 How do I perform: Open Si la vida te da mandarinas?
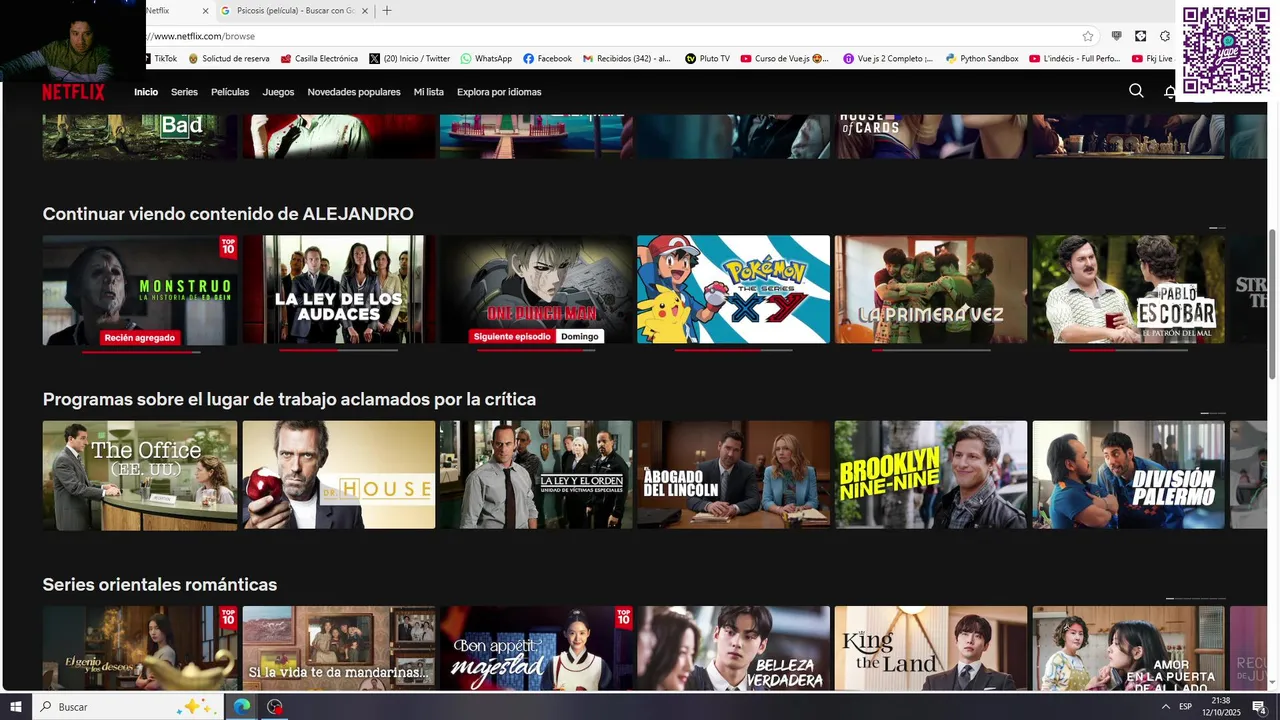point(339,648)
